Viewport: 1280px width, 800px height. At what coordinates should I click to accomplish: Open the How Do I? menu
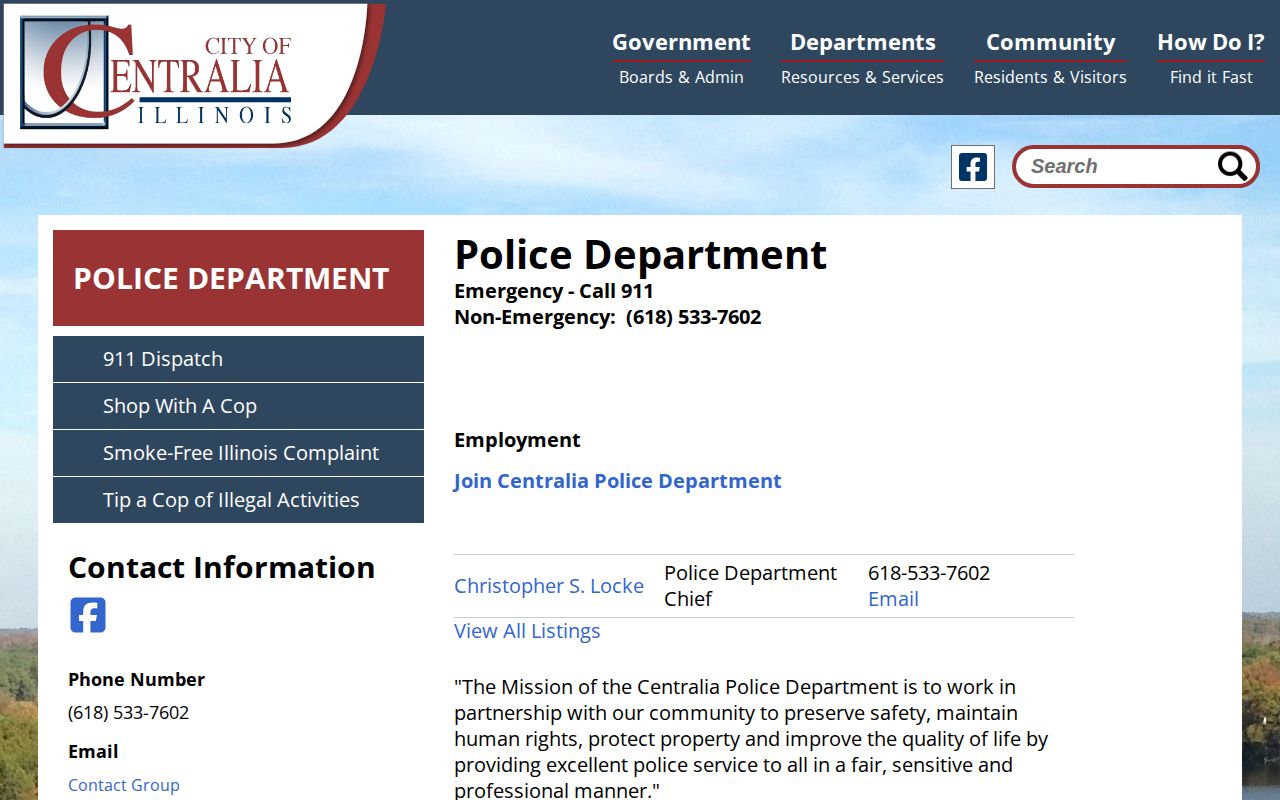(1211, 58)
